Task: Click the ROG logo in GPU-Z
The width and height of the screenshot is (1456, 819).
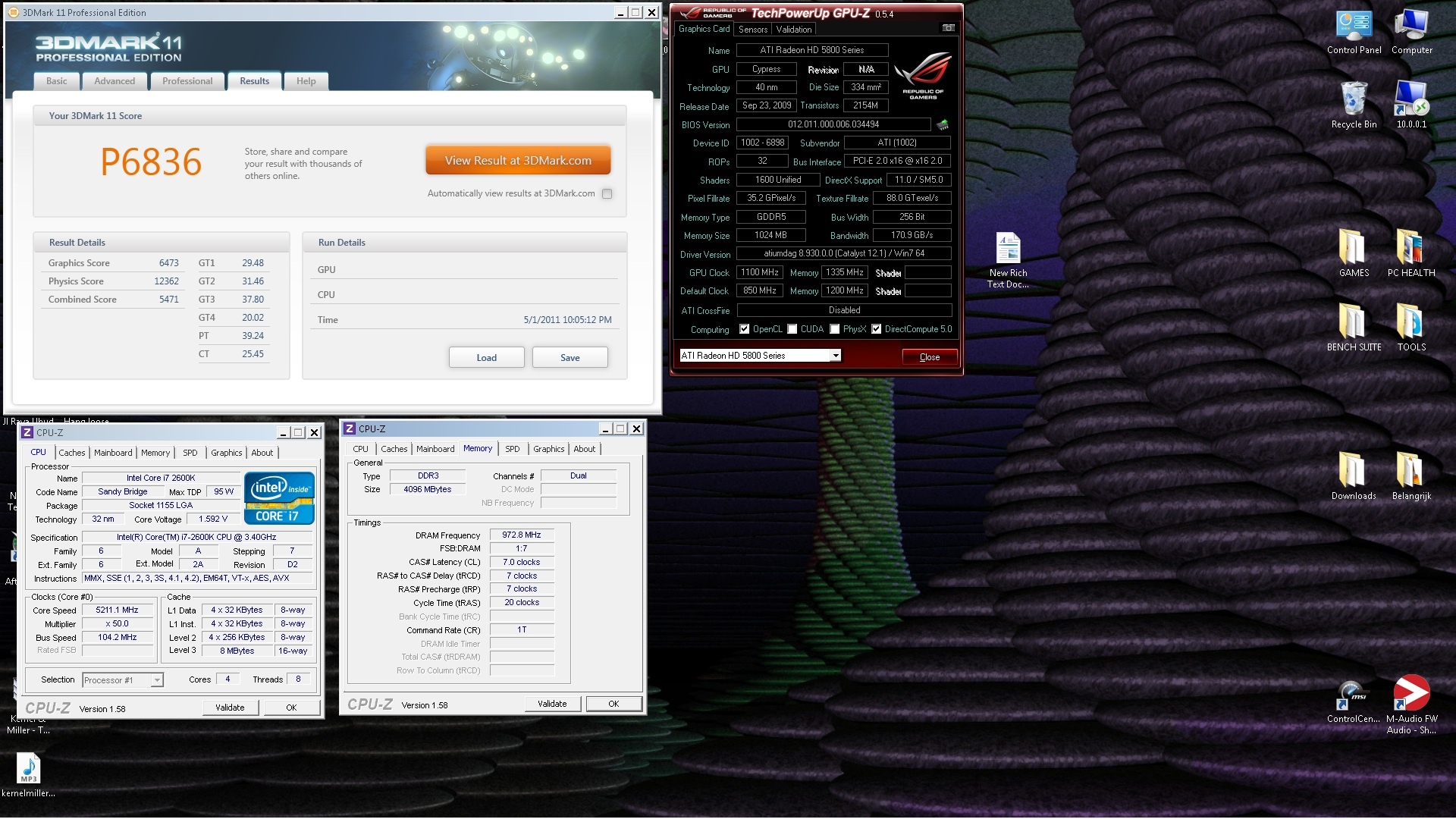Action: (923, 77)
